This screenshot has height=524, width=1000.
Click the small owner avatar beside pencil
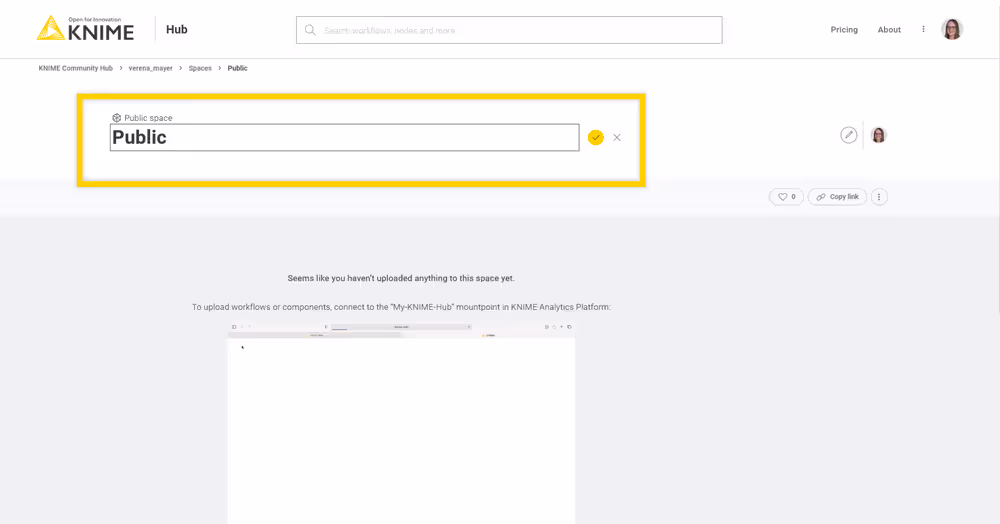(x=878, y=135)
